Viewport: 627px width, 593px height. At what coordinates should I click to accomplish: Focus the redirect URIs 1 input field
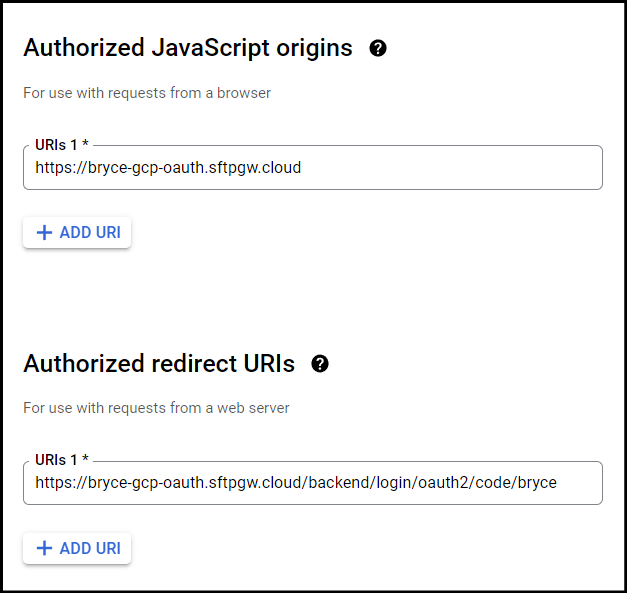point(313,483)
